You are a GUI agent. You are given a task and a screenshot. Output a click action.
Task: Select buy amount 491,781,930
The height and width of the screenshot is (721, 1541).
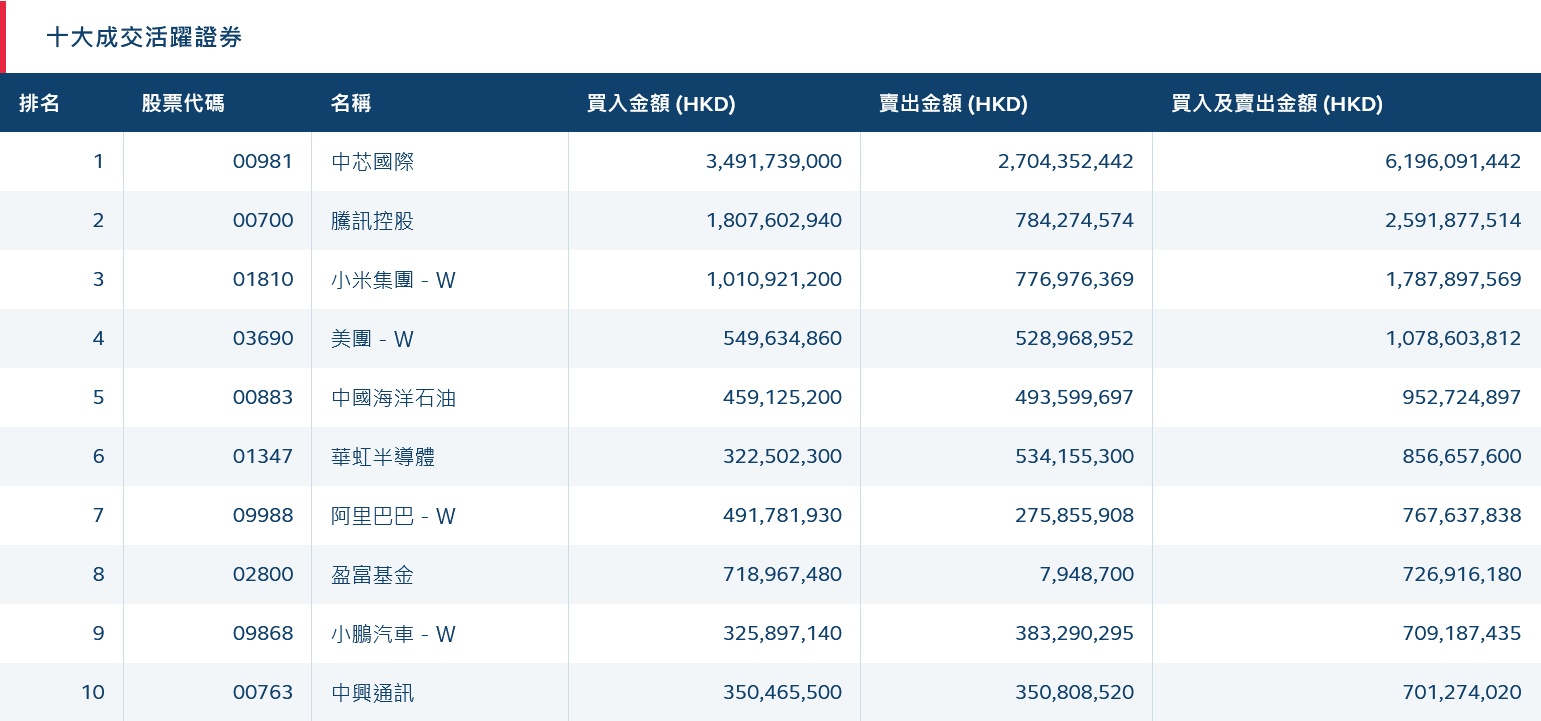tap(782, 515)
